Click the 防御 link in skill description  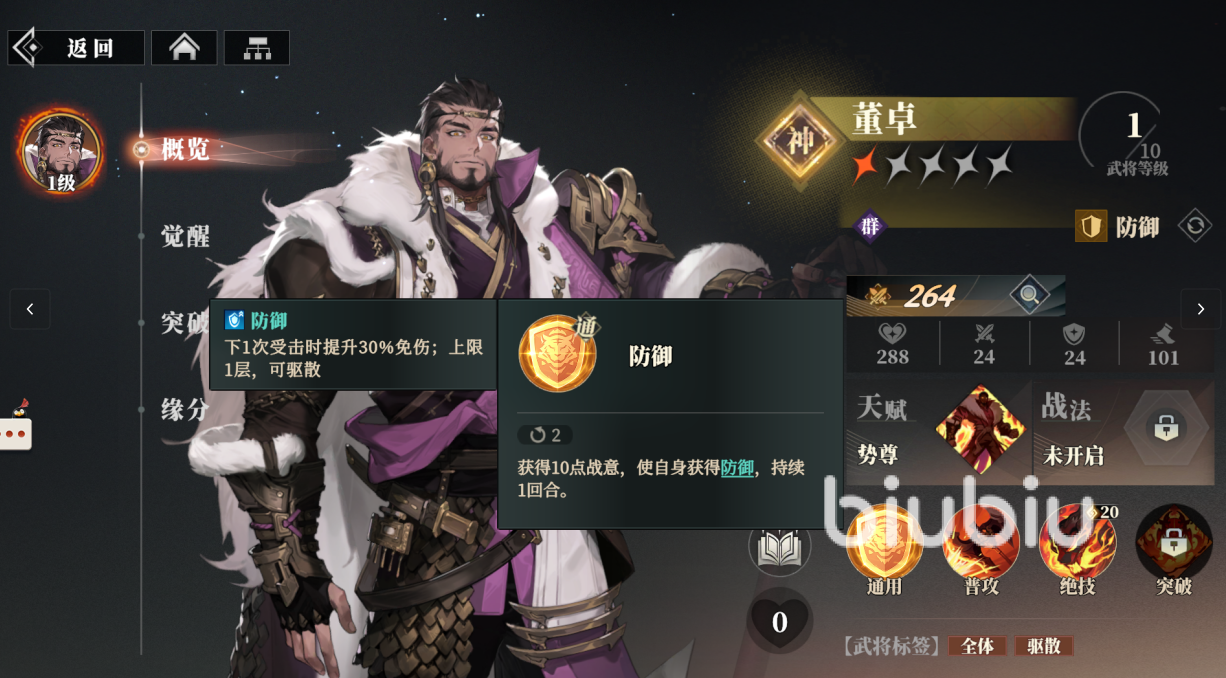click(737, 467)
